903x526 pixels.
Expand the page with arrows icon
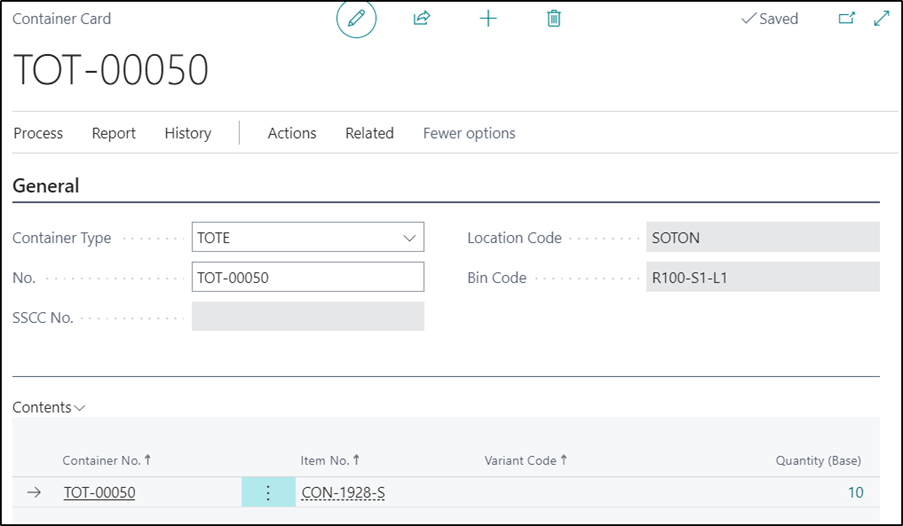[x=881, y=19]
